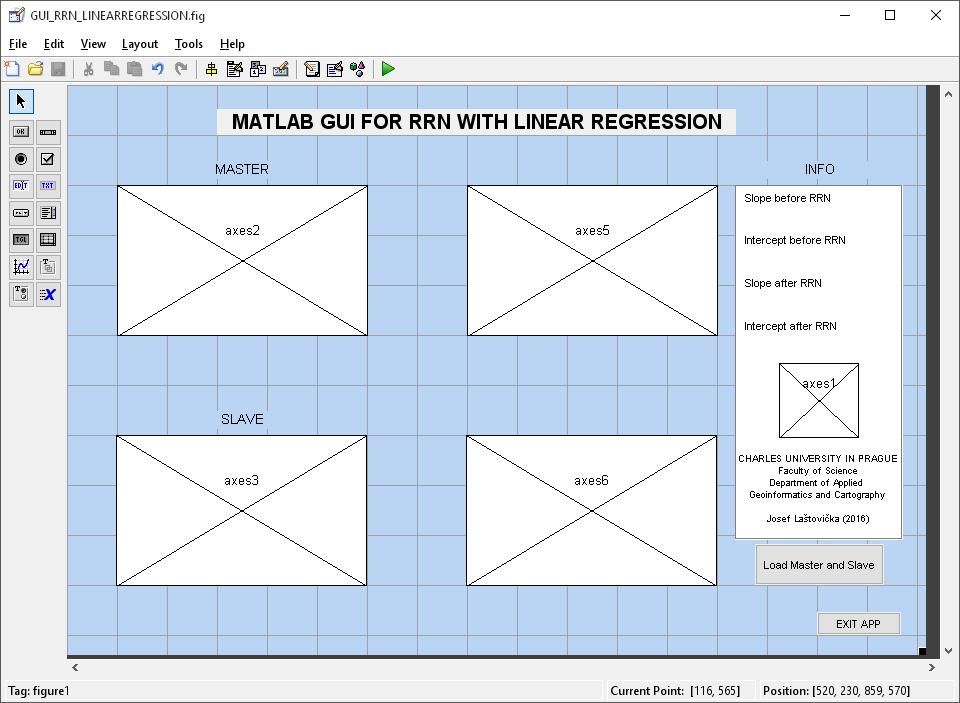Viewport: 960px width, 703px height.
Task: Open the M-file Editor icon
Action: [312, 69]
